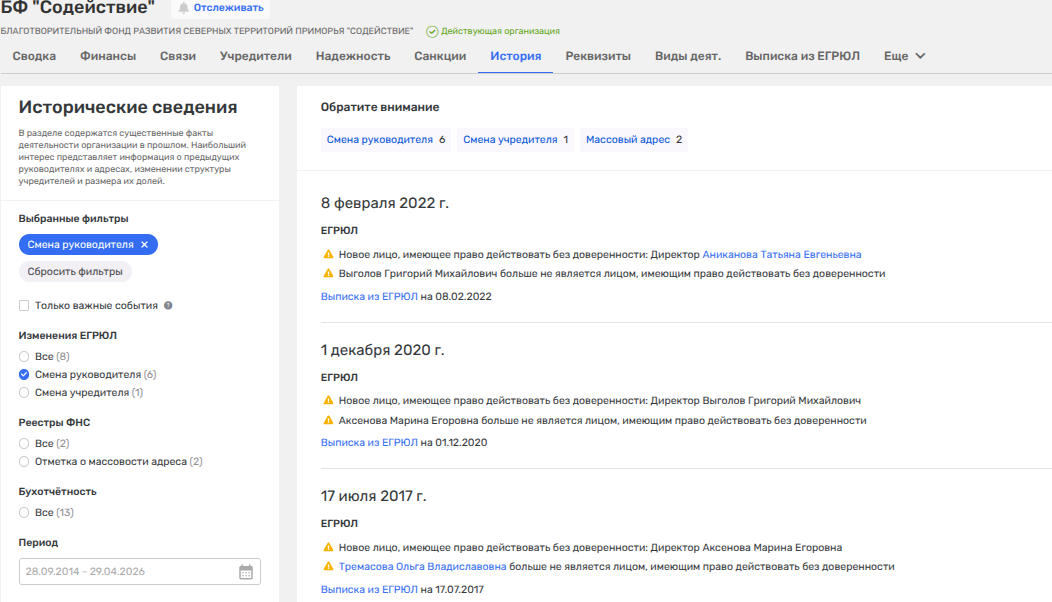Click the warning icon beside Директор Аниканова entry

tap(327, 255)
